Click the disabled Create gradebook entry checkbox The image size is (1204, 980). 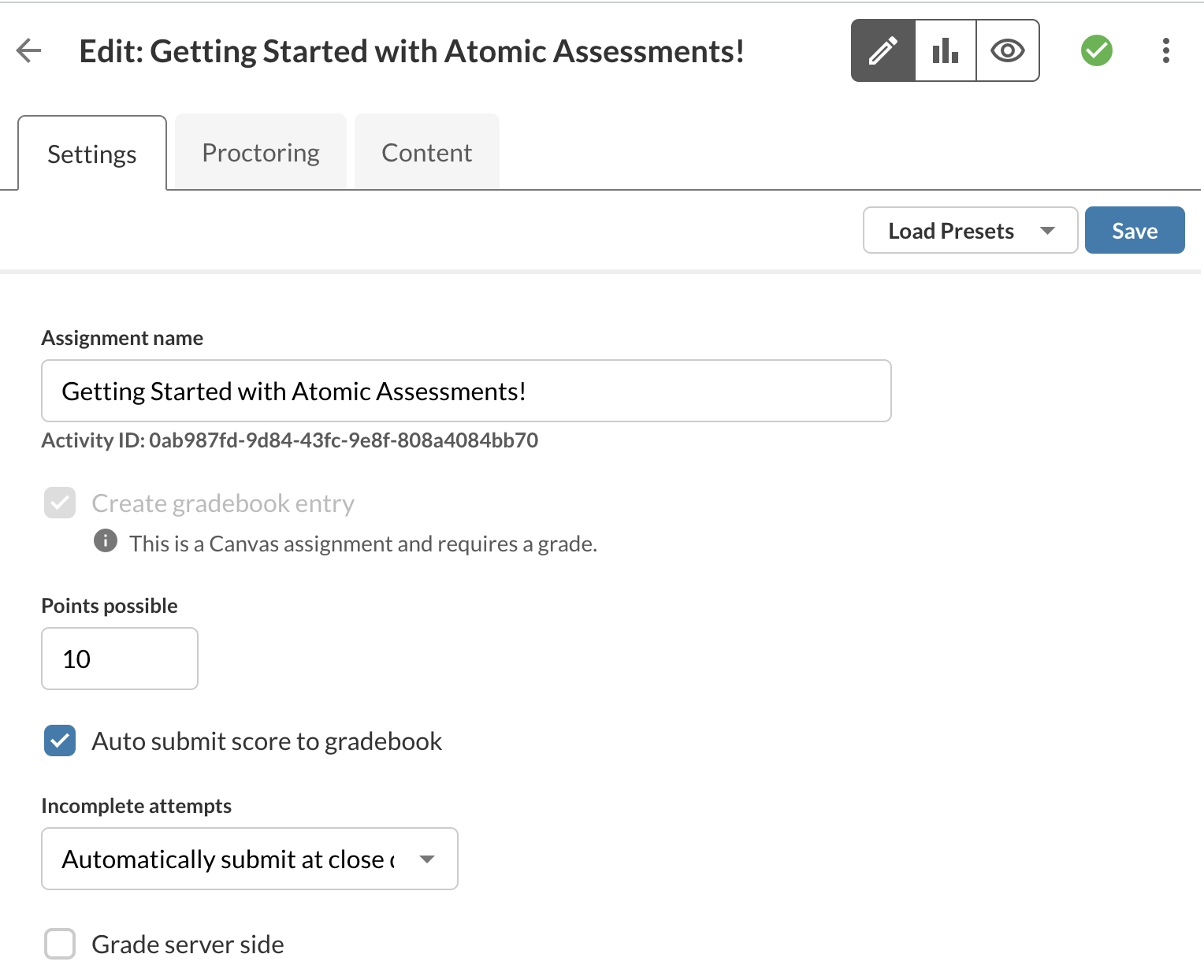point(59,503)
